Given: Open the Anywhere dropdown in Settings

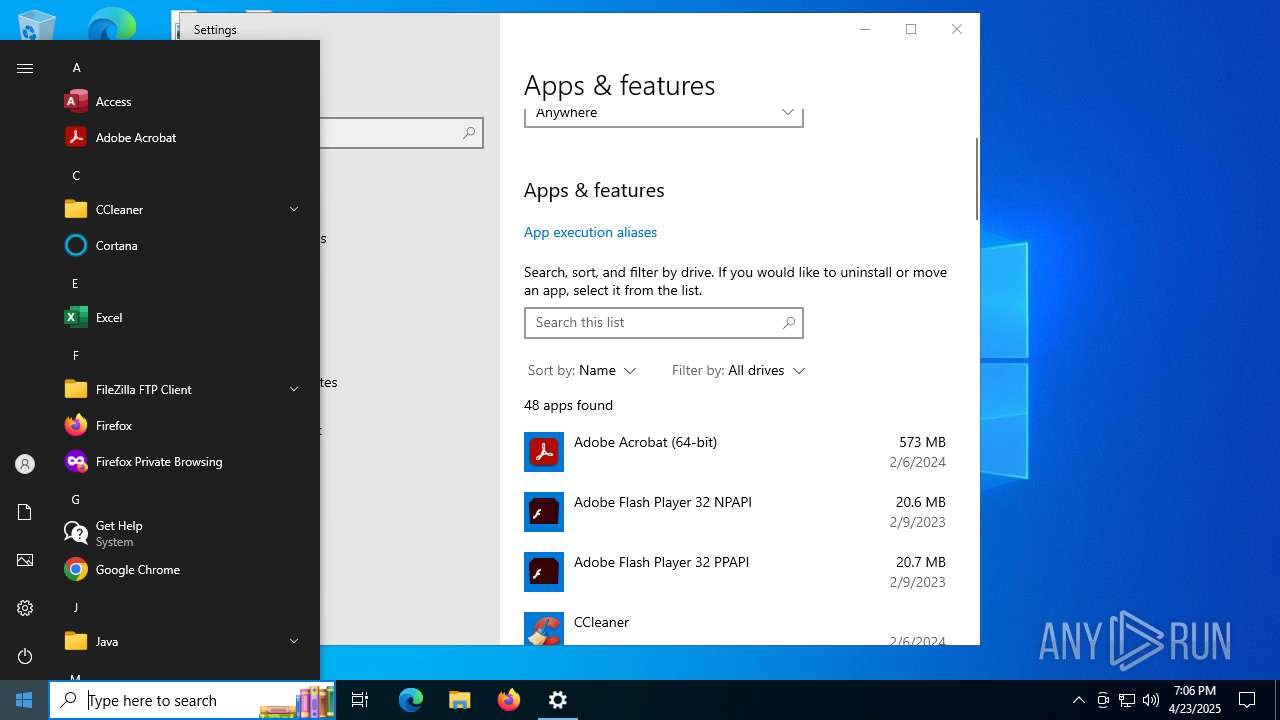Looking at the screenshot, I should pos(663,115).
